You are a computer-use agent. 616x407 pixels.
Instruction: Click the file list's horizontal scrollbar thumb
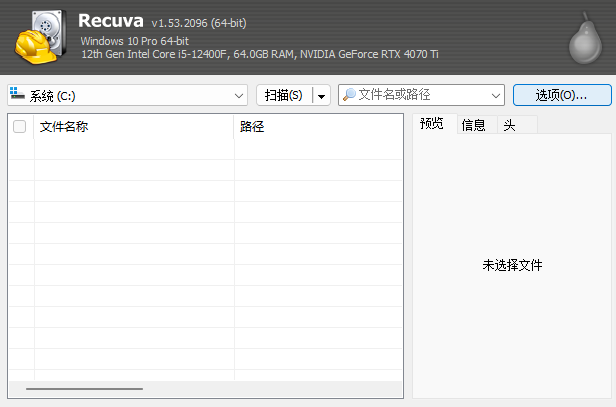84,389
